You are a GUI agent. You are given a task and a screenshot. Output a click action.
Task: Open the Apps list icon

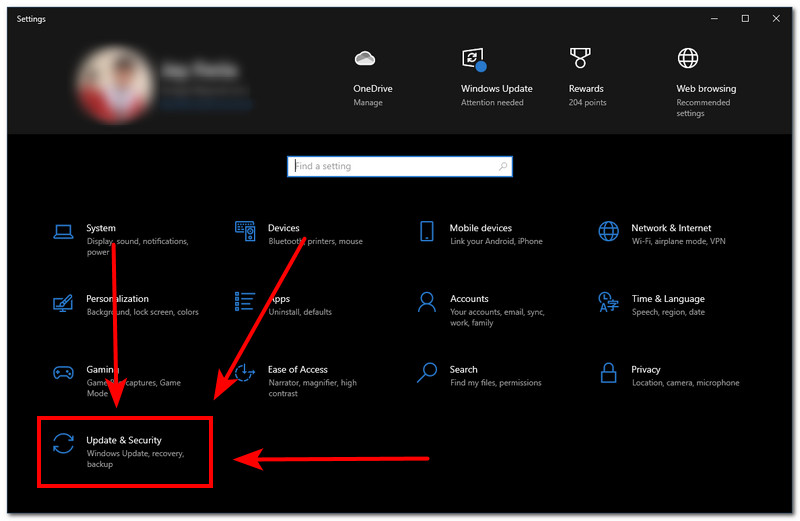pyautogui.click(x=245, y=302)
